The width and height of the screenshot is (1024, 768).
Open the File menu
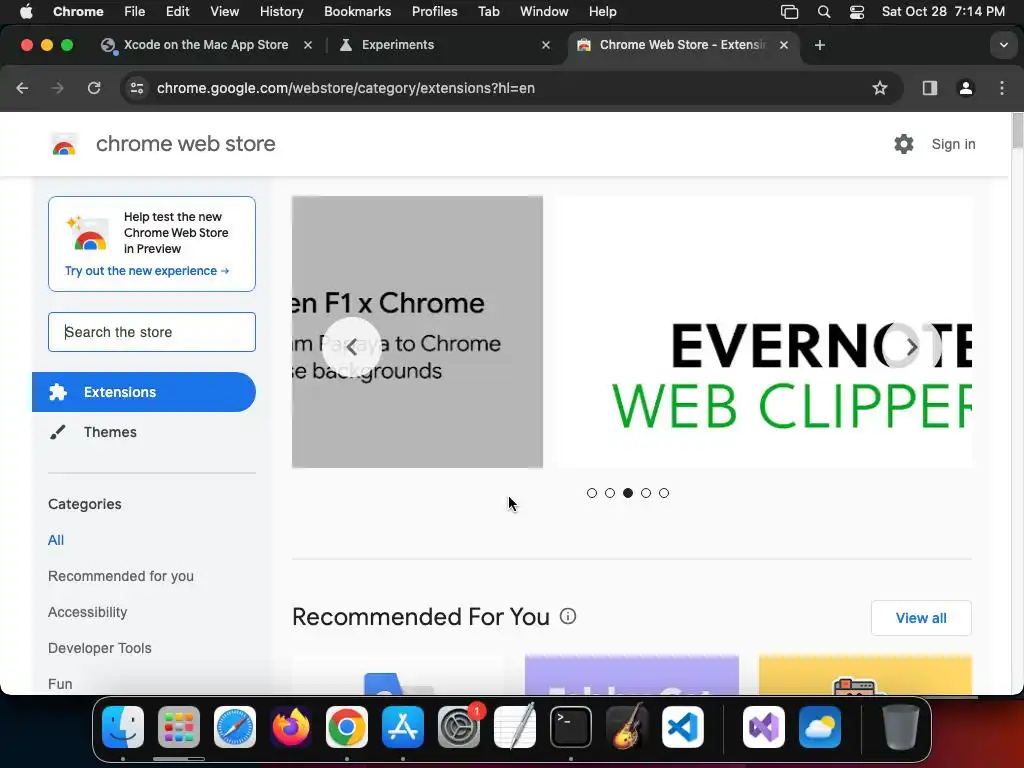[x=135, y=12]
